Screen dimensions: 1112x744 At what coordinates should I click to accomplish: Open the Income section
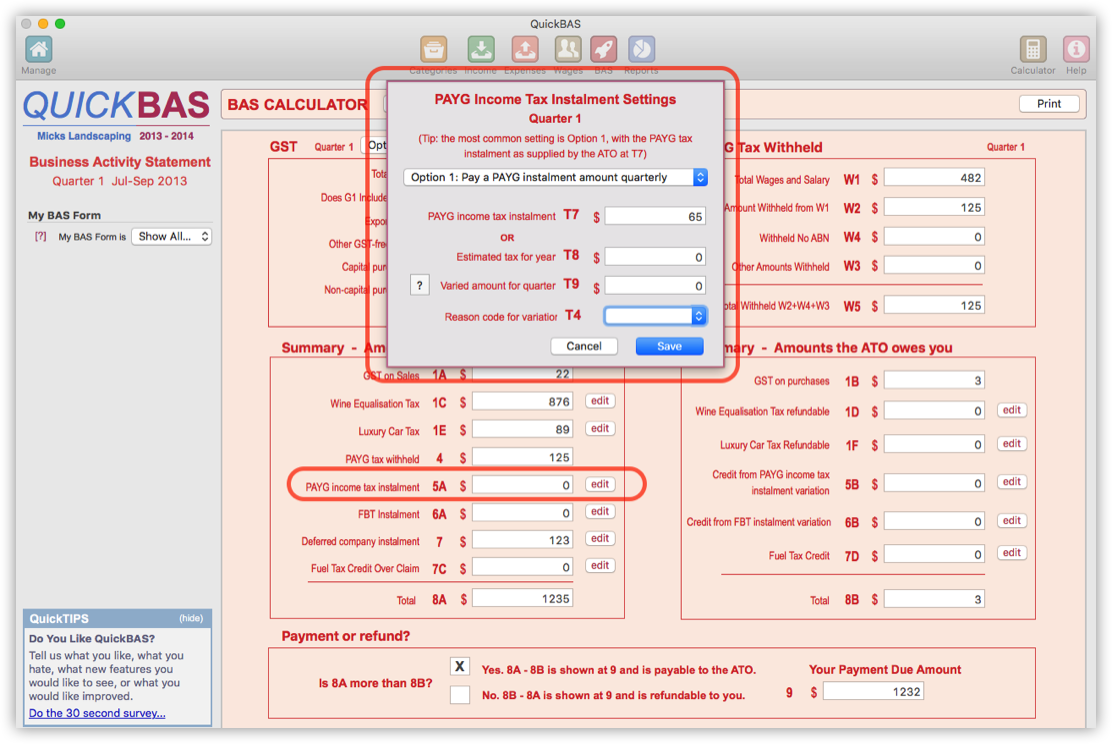pos(481,48)
